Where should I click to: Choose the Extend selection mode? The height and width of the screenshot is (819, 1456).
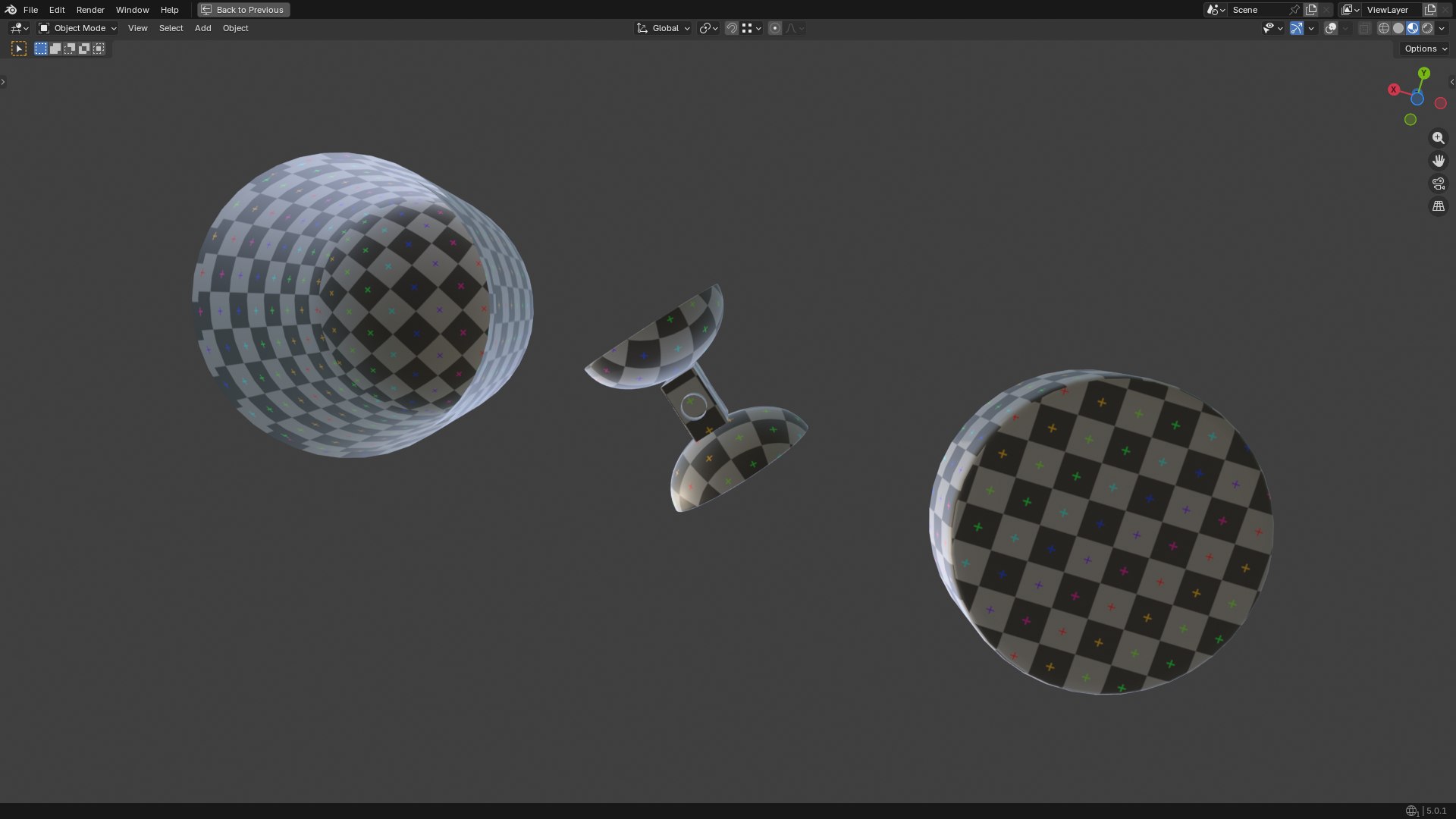[55, 49]
